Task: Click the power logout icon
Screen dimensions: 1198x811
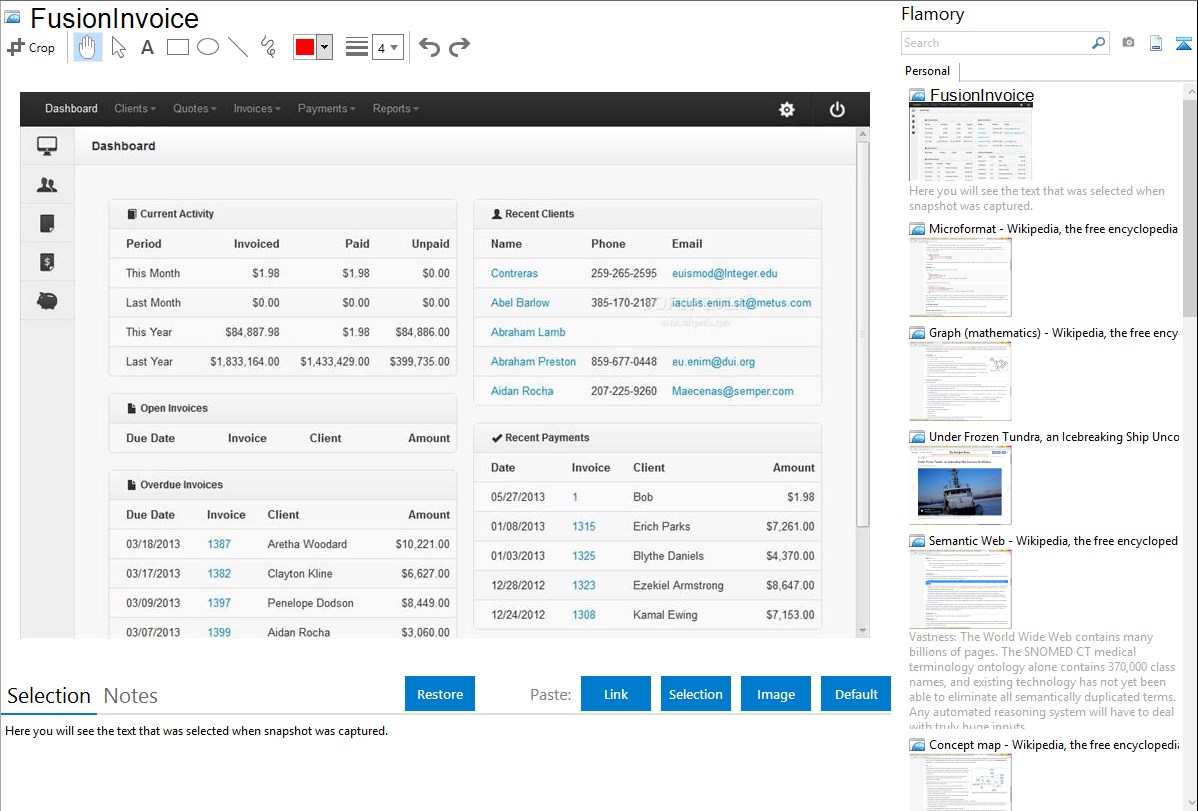Action: pos(837,109)
